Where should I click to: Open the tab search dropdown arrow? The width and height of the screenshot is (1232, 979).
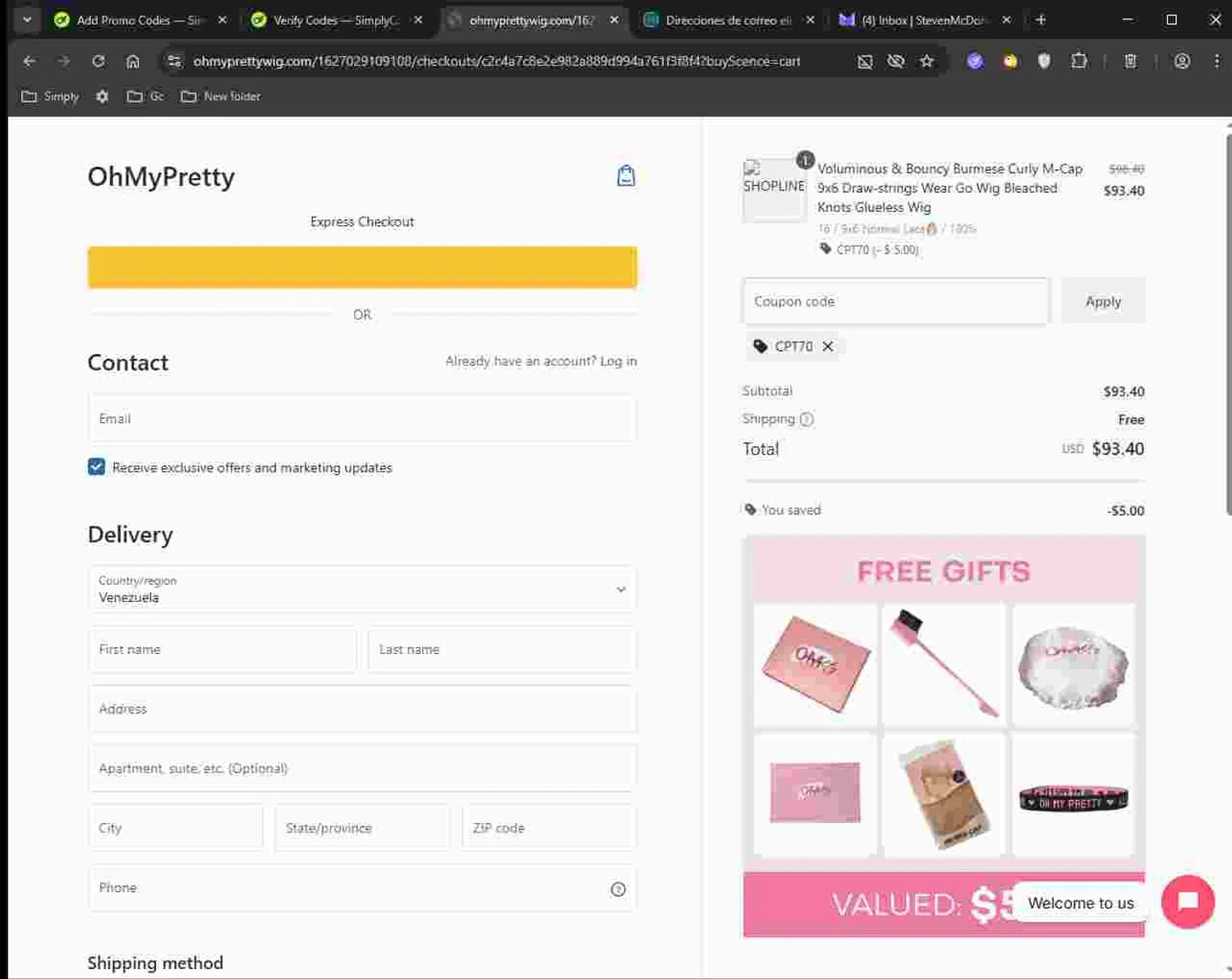[x=27, y=20]
